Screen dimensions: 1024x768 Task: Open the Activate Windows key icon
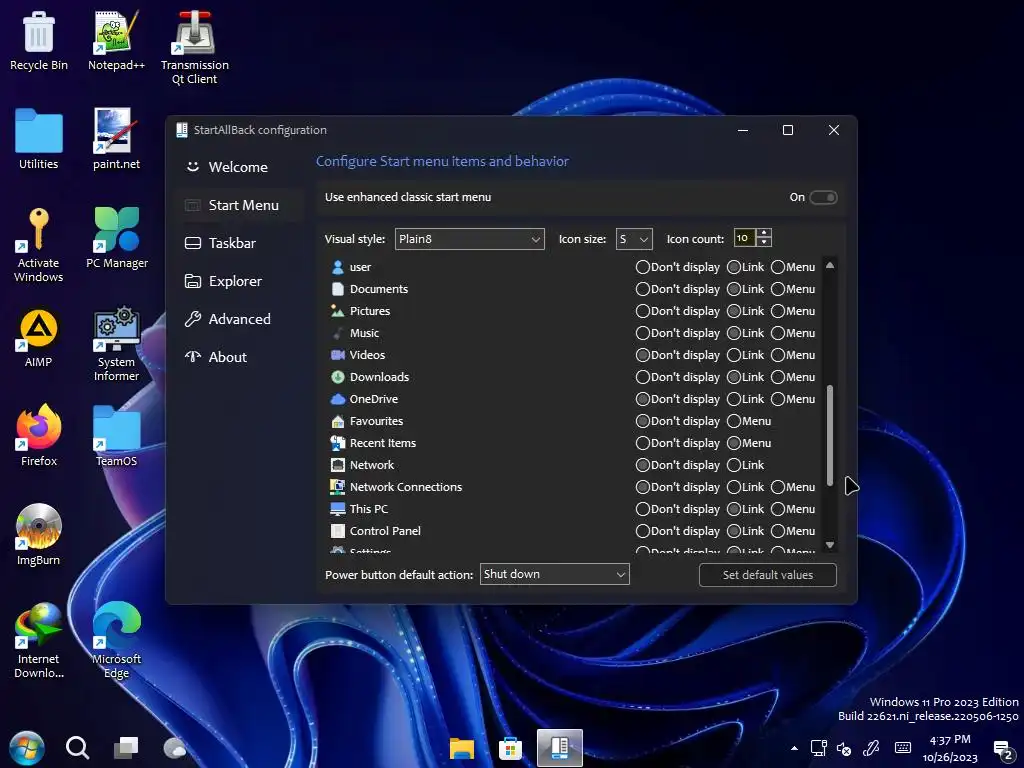coord(39,246)
